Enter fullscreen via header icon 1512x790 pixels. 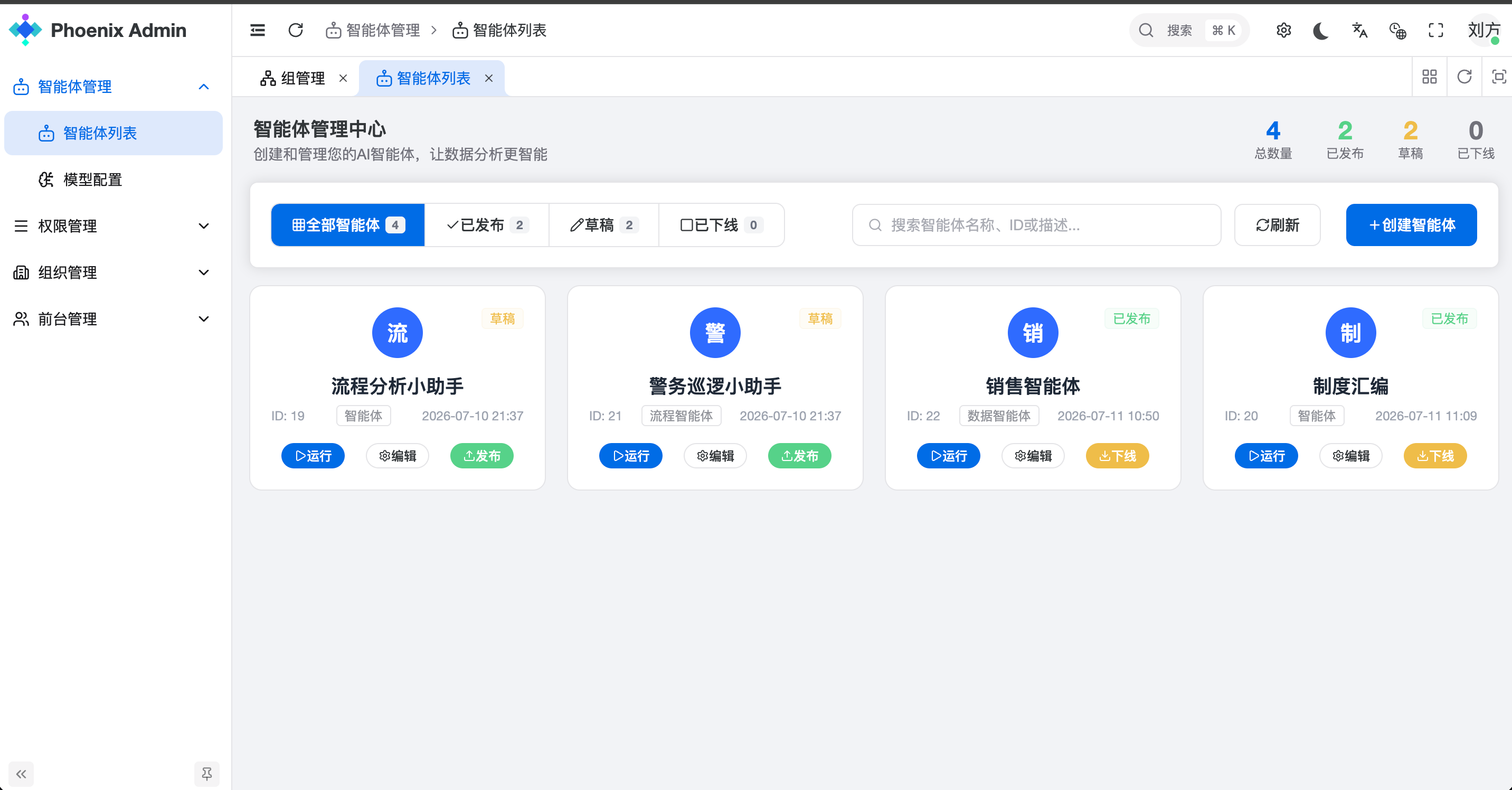tap(1435, 30)
